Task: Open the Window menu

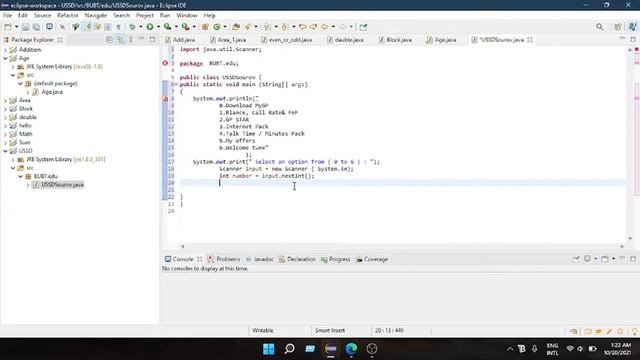Action: [187, 16]
